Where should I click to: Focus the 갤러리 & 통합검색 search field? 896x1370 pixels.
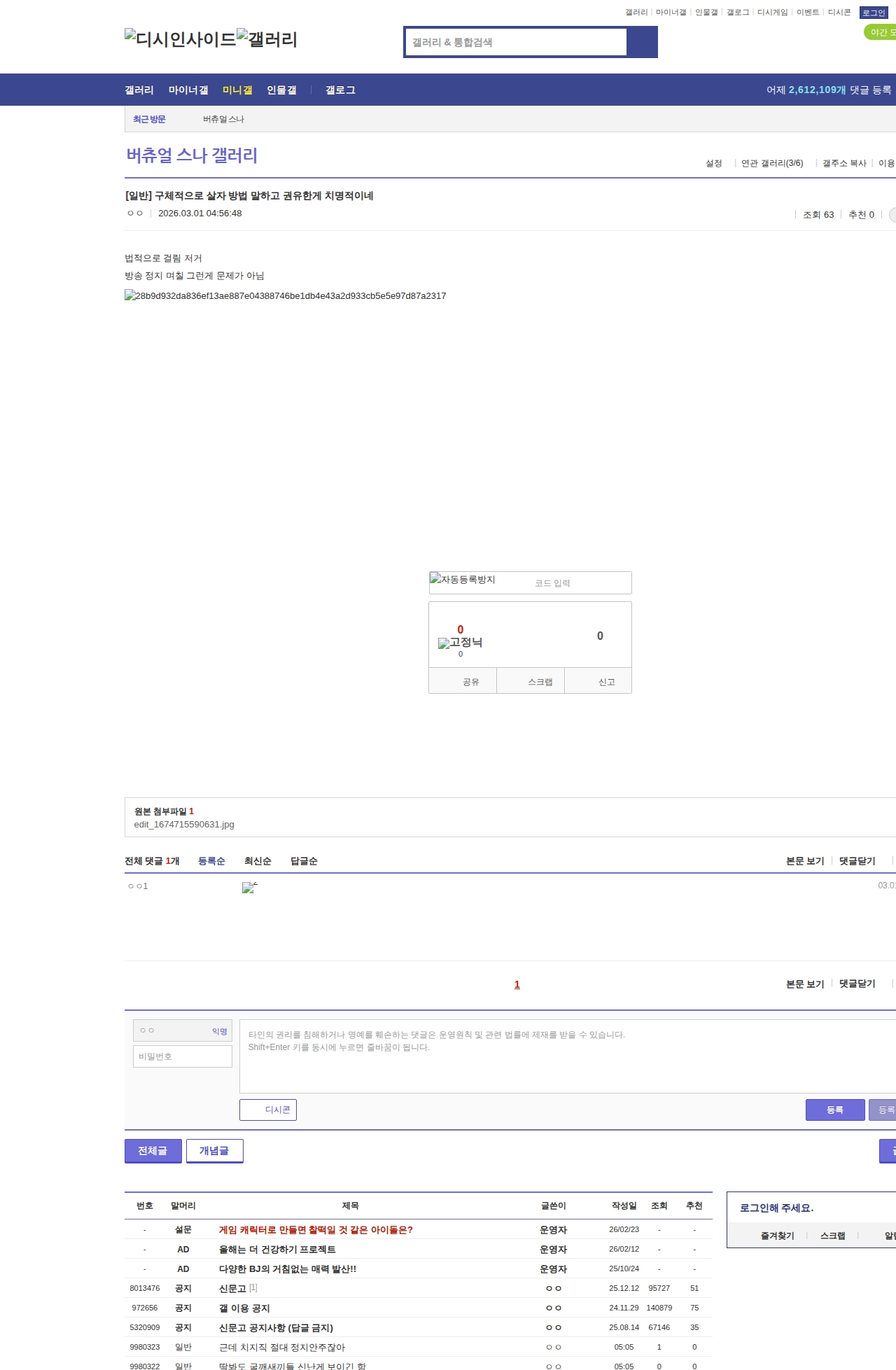coord(516,42)
